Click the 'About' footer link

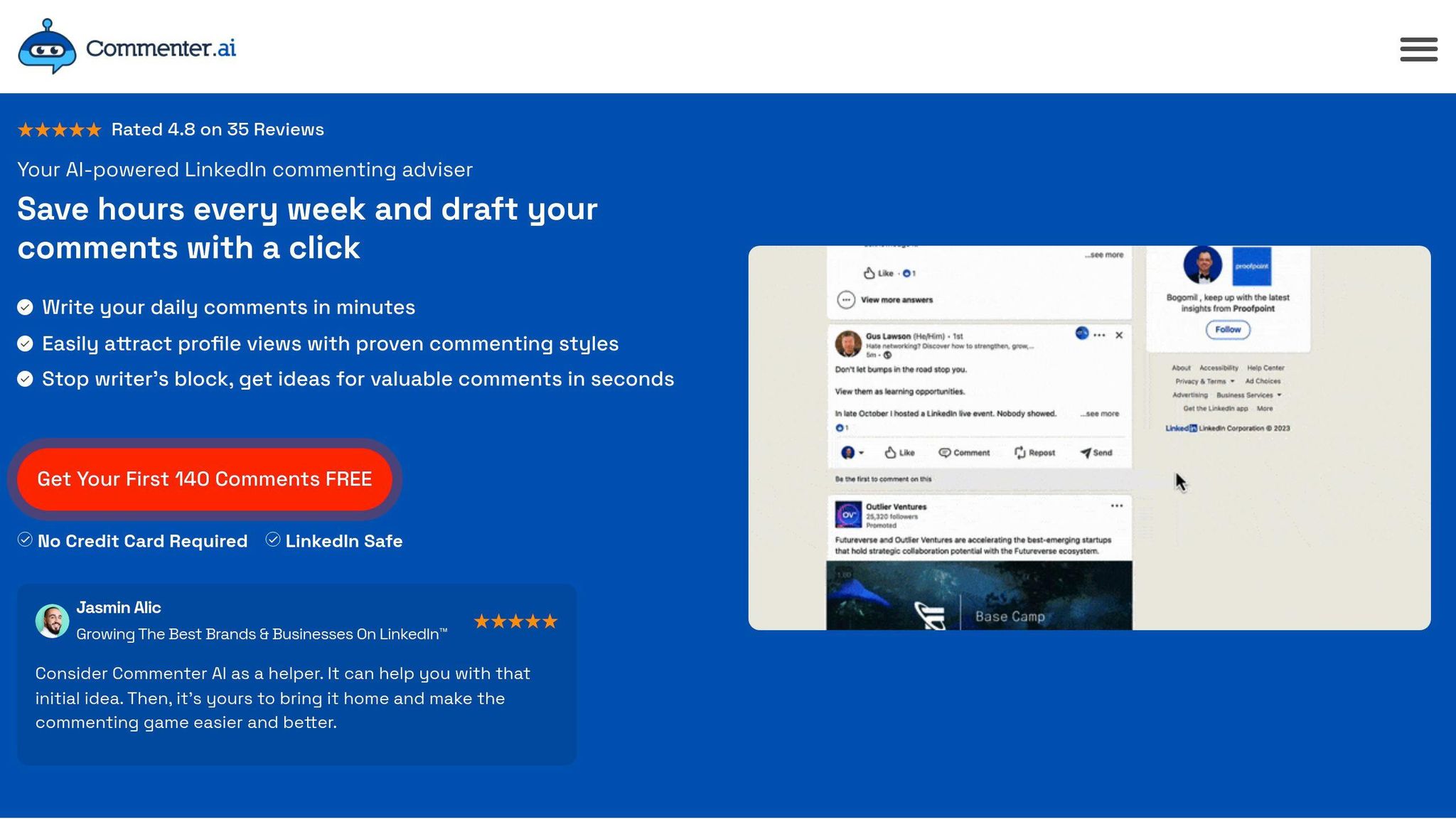[x=1181, y=368]
